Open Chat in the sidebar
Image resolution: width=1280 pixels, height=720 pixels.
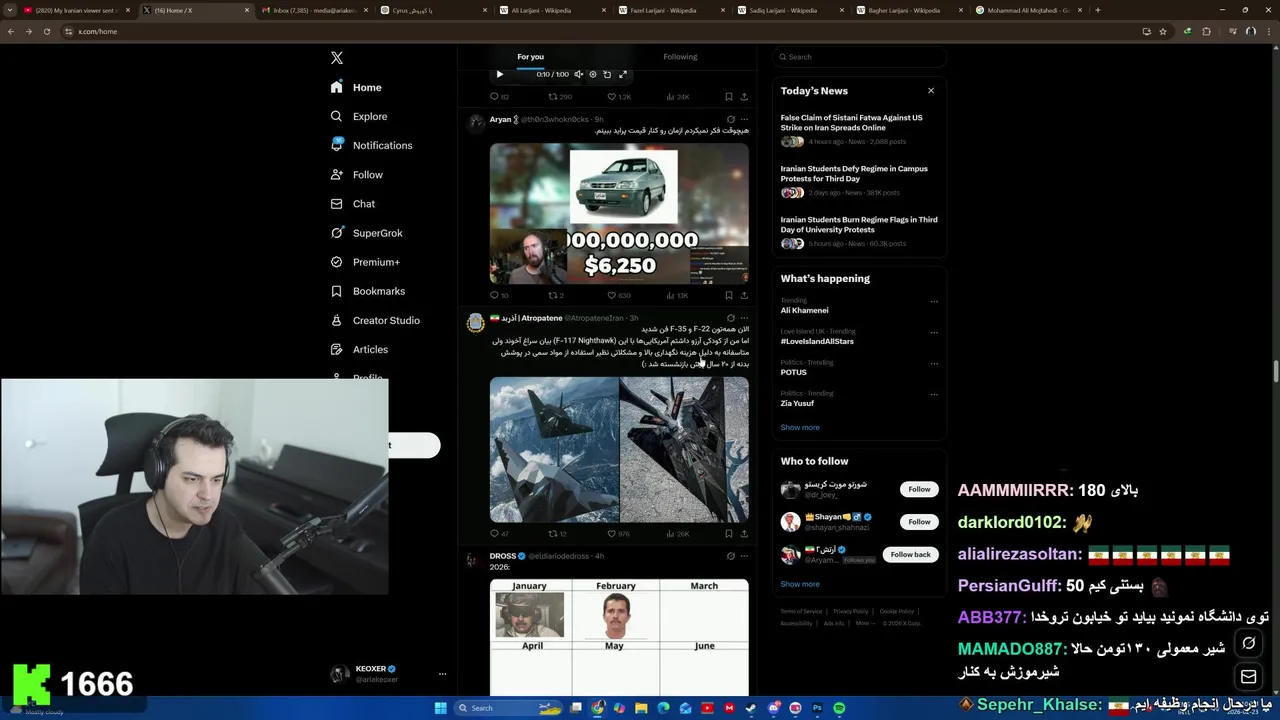click(352, 204)
